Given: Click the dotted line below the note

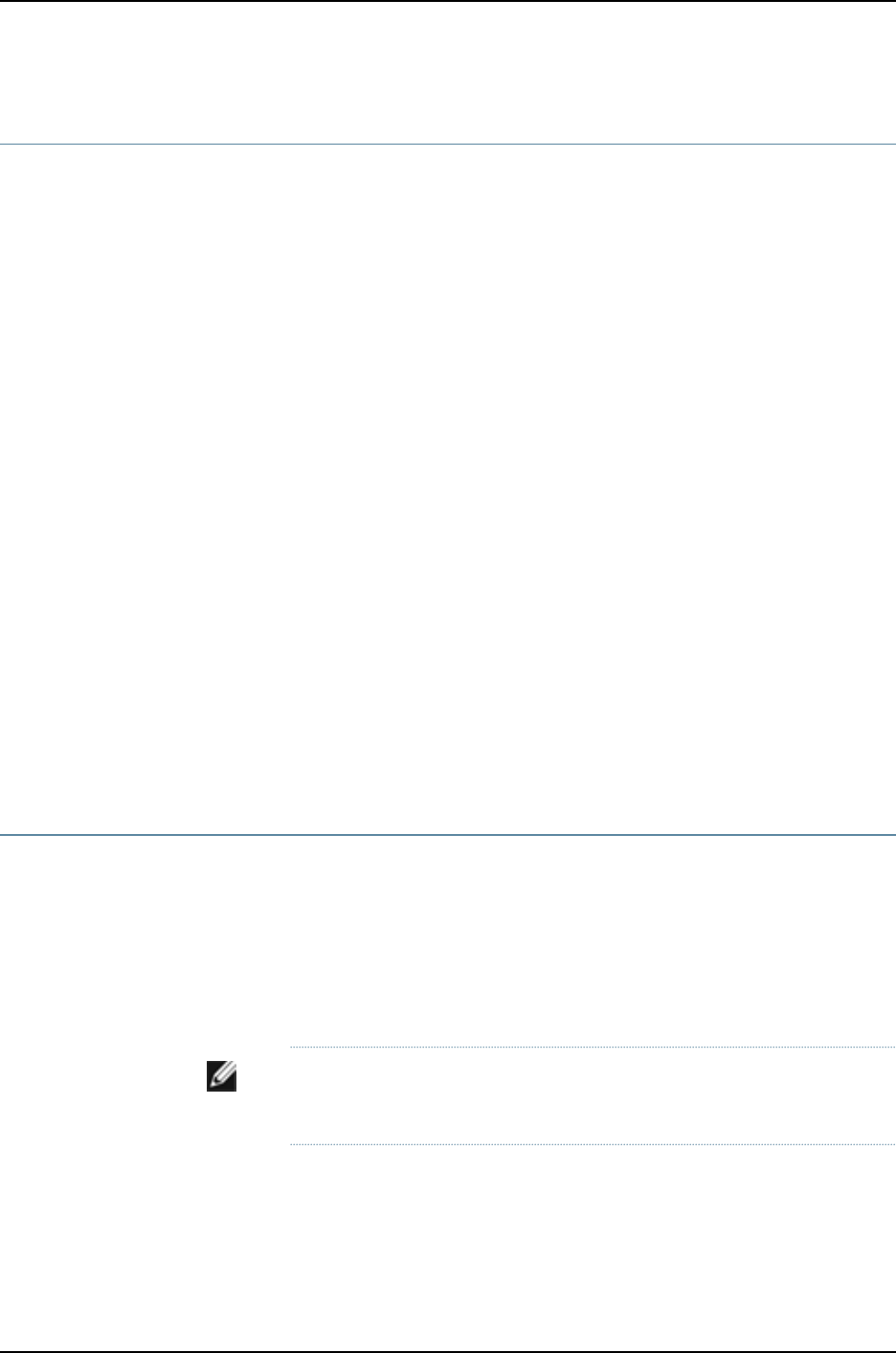Looking at the screenshot, I should pyautogui.click(x=591, y=1143).
